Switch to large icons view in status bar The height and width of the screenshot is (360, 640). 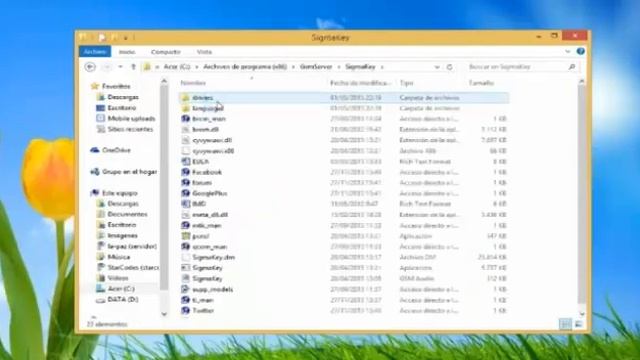[x=578, y=324]
